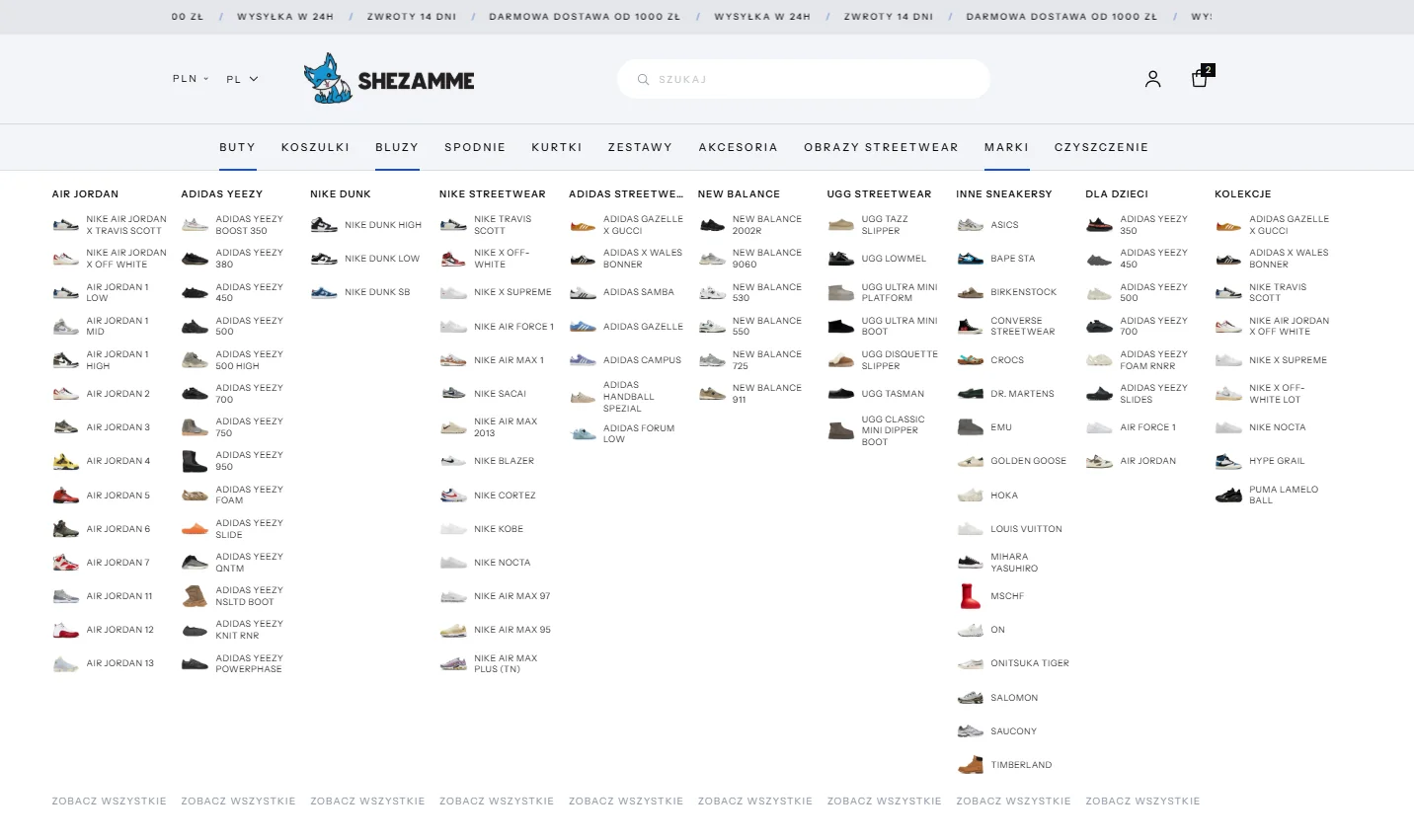The height and width of the screenshot is (840, 1414).
Task: Open the Zestawy menu item
Action: [640, 147]
